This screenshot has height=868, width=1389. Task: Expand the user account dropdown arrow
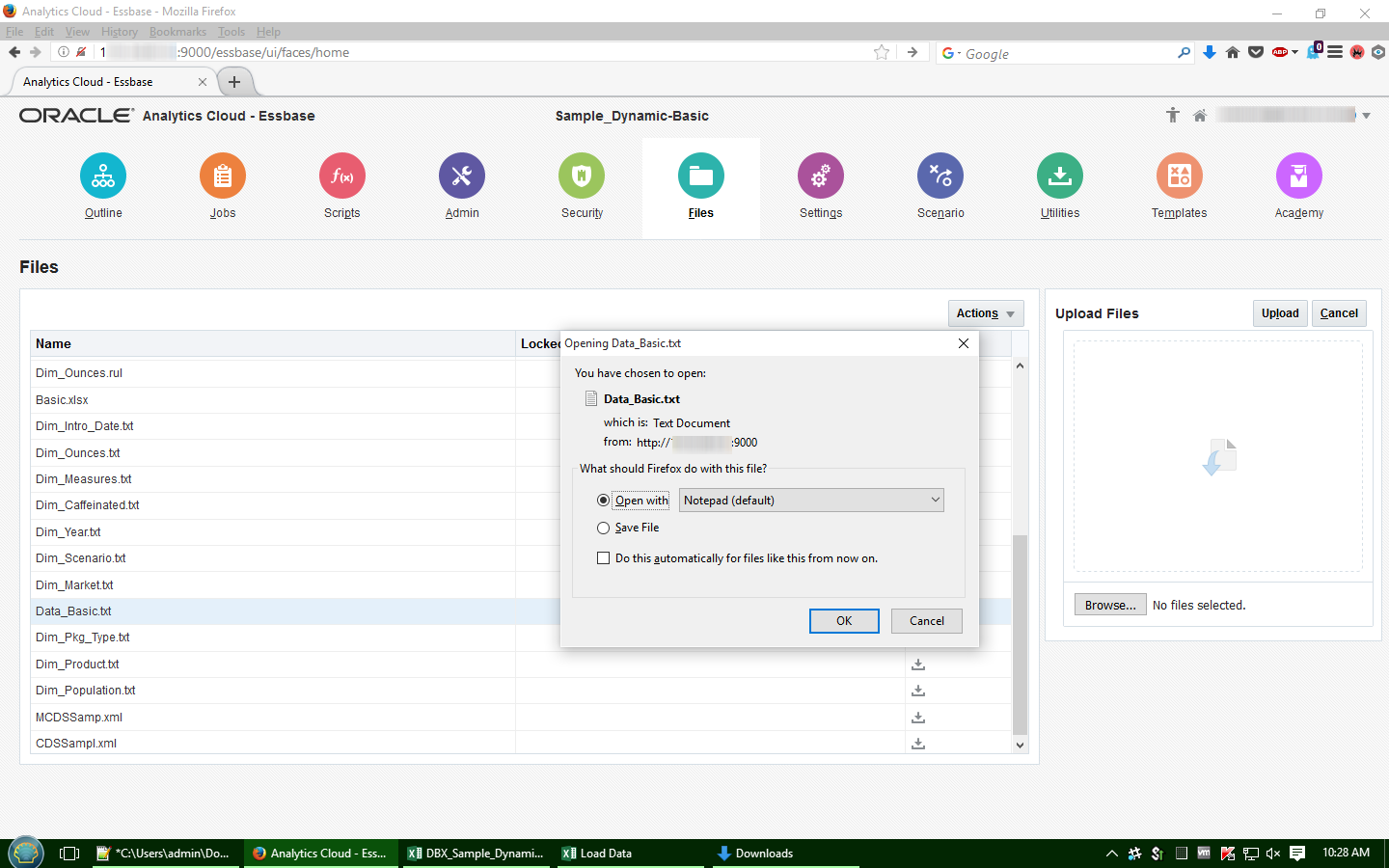[1366, 116]
